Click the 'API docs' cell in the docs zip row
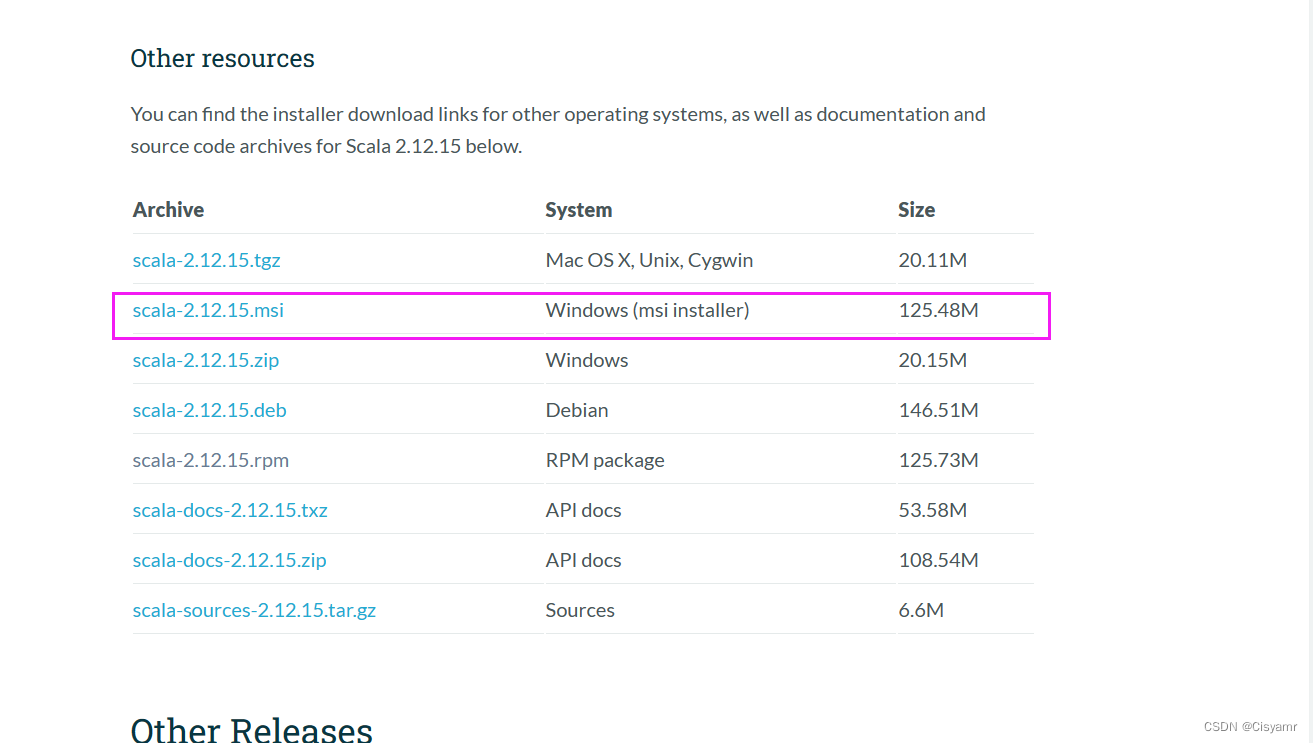Screen dimensions: 1313x743 click(x=583, y=560)
